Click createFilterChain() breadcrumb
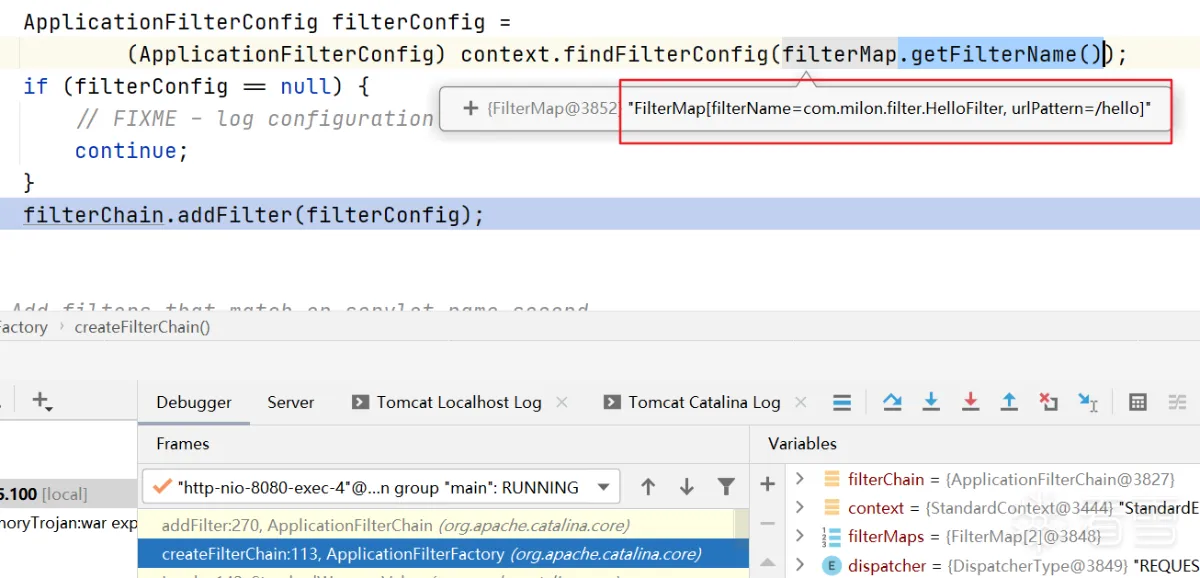This screenshot has width=1200, height=578. (142, 327)
